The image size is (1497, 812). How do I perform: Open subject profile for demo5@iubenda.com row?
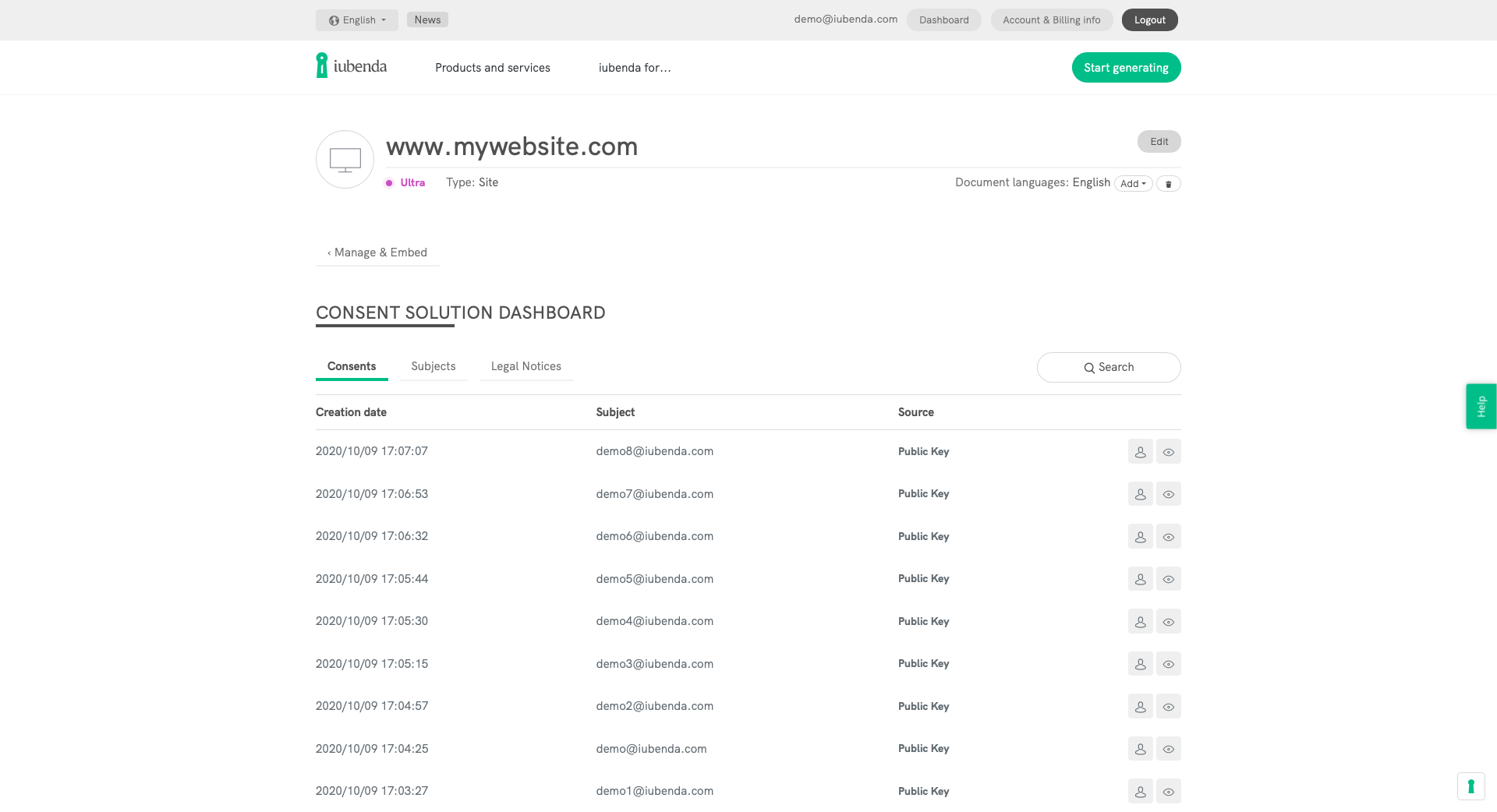point(1140,578)
